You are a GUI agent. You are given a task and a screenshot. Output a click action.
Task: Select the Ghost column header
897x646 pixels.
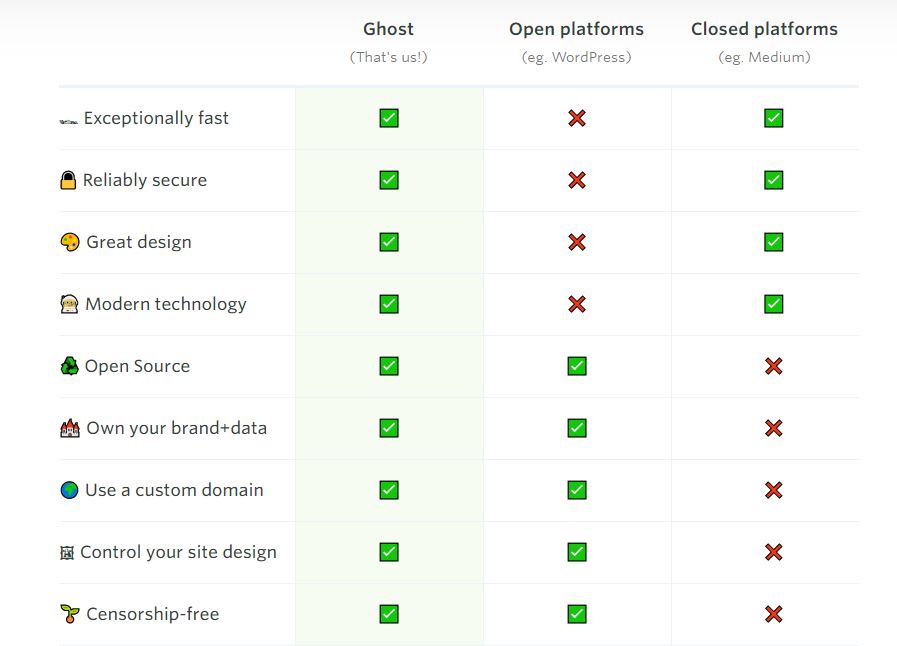(388, 29)
